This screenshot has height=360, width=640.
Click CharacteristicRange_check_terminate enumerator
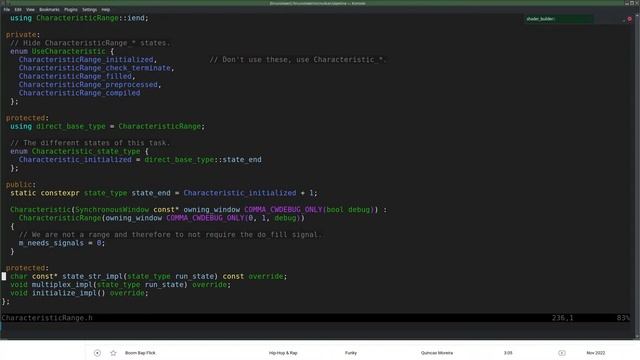point(95,68)
